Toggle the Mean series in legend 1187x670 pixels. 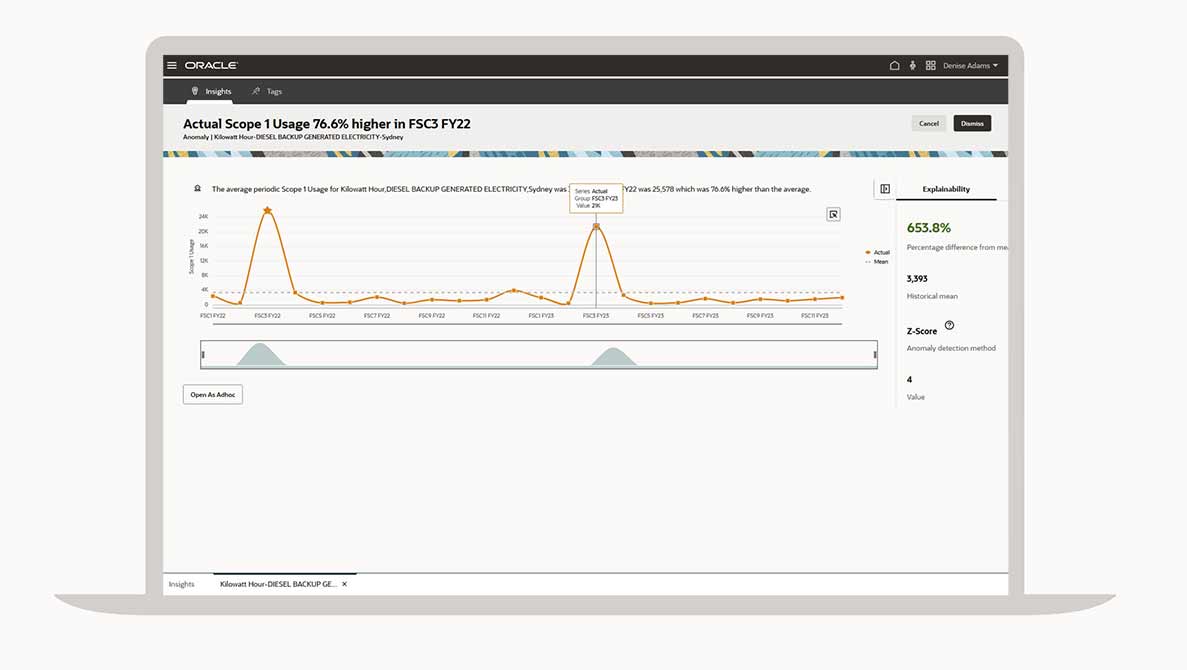point(877,261)
